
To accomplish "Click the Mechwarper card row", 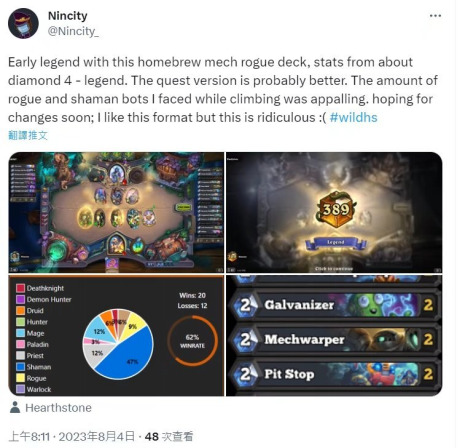I will click(334, 340).
